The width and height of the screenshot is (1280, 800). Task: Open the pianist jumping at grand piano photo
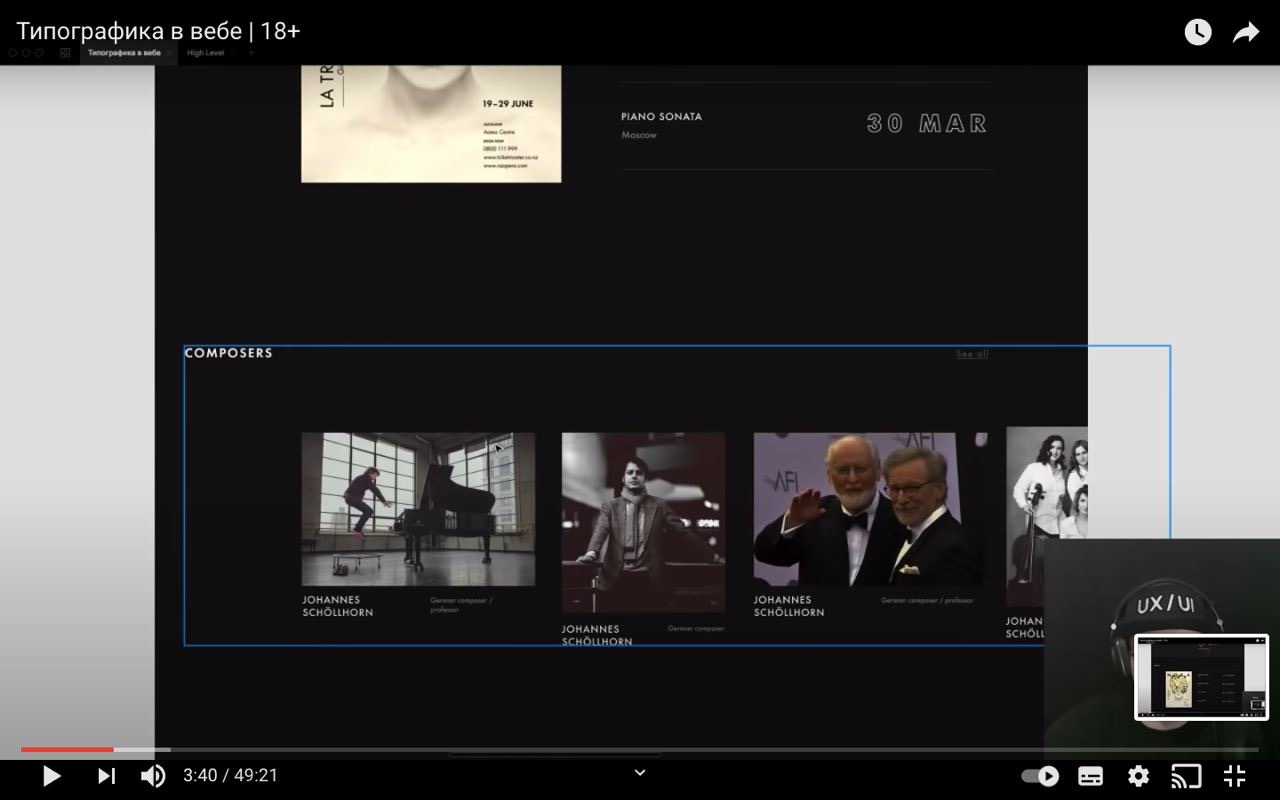tap(418, 509)
